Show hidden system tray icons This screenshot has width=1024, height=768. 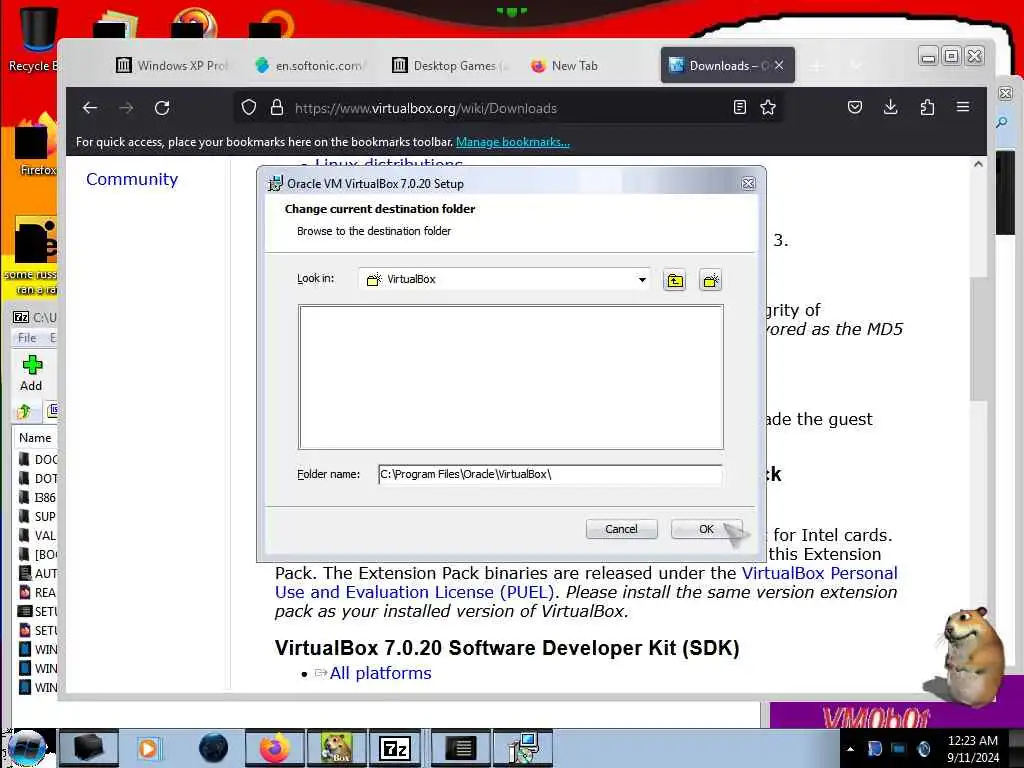(850, 749)
